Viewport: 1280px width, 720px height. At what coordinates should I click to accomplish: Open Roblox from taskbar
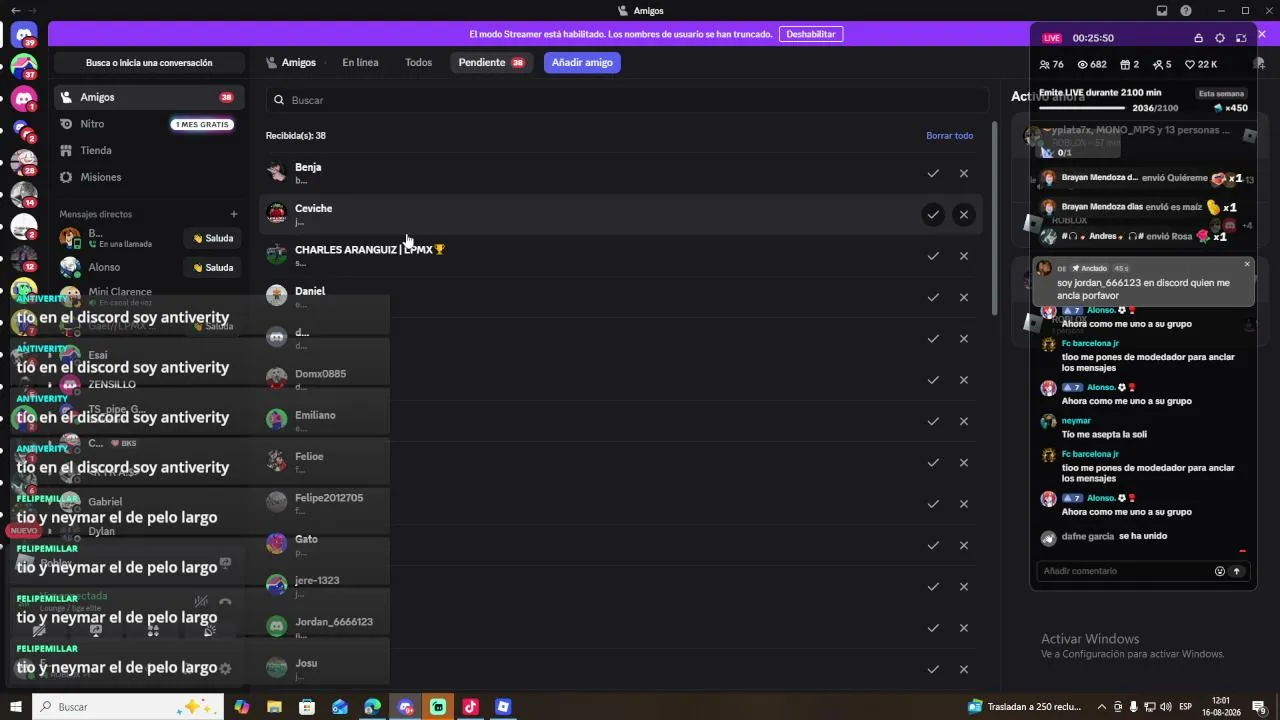(503, 707)
